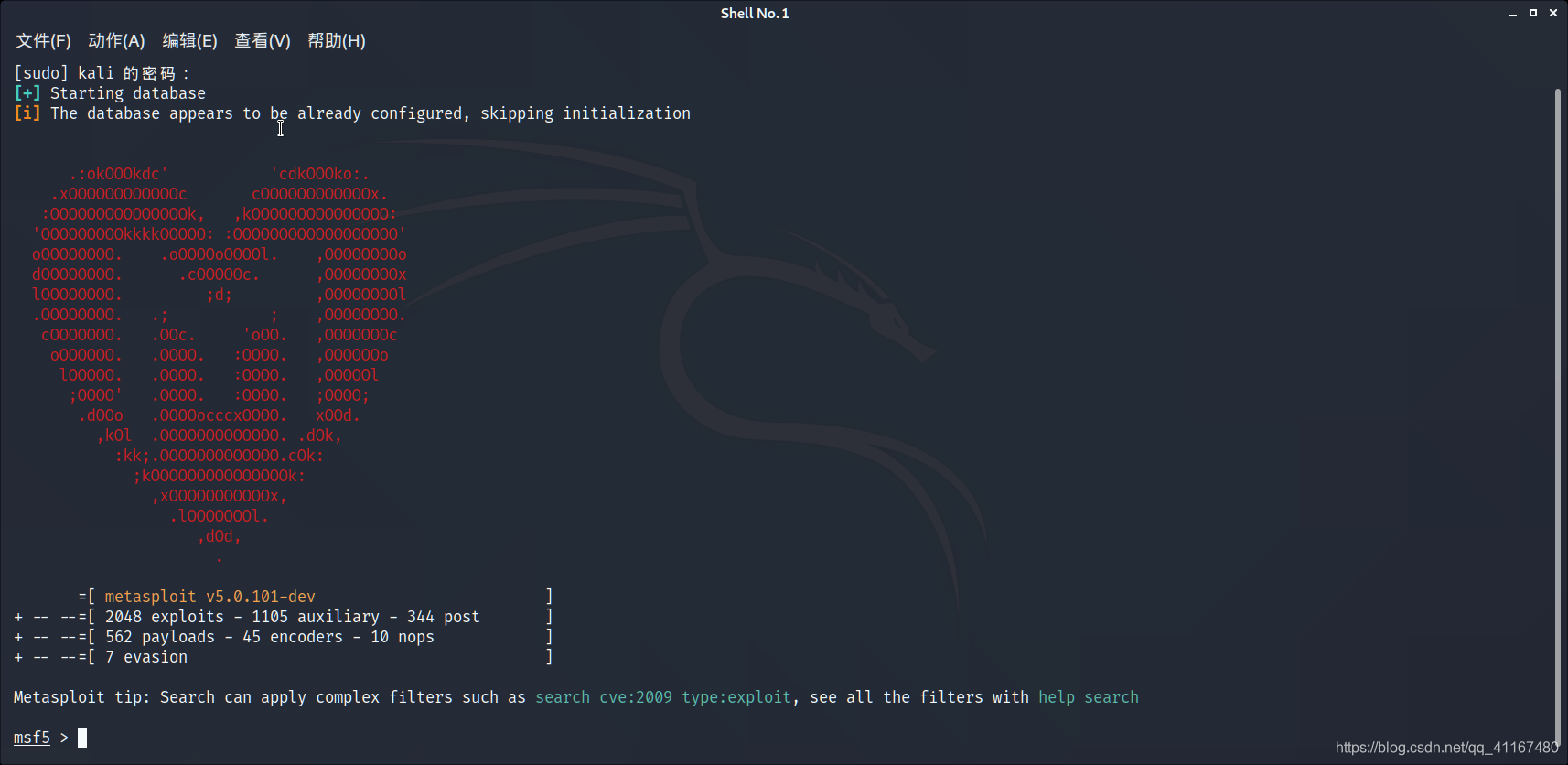Click the '[sudo] kali 的密码' line

pyautogui.click(x=102, y=73)
